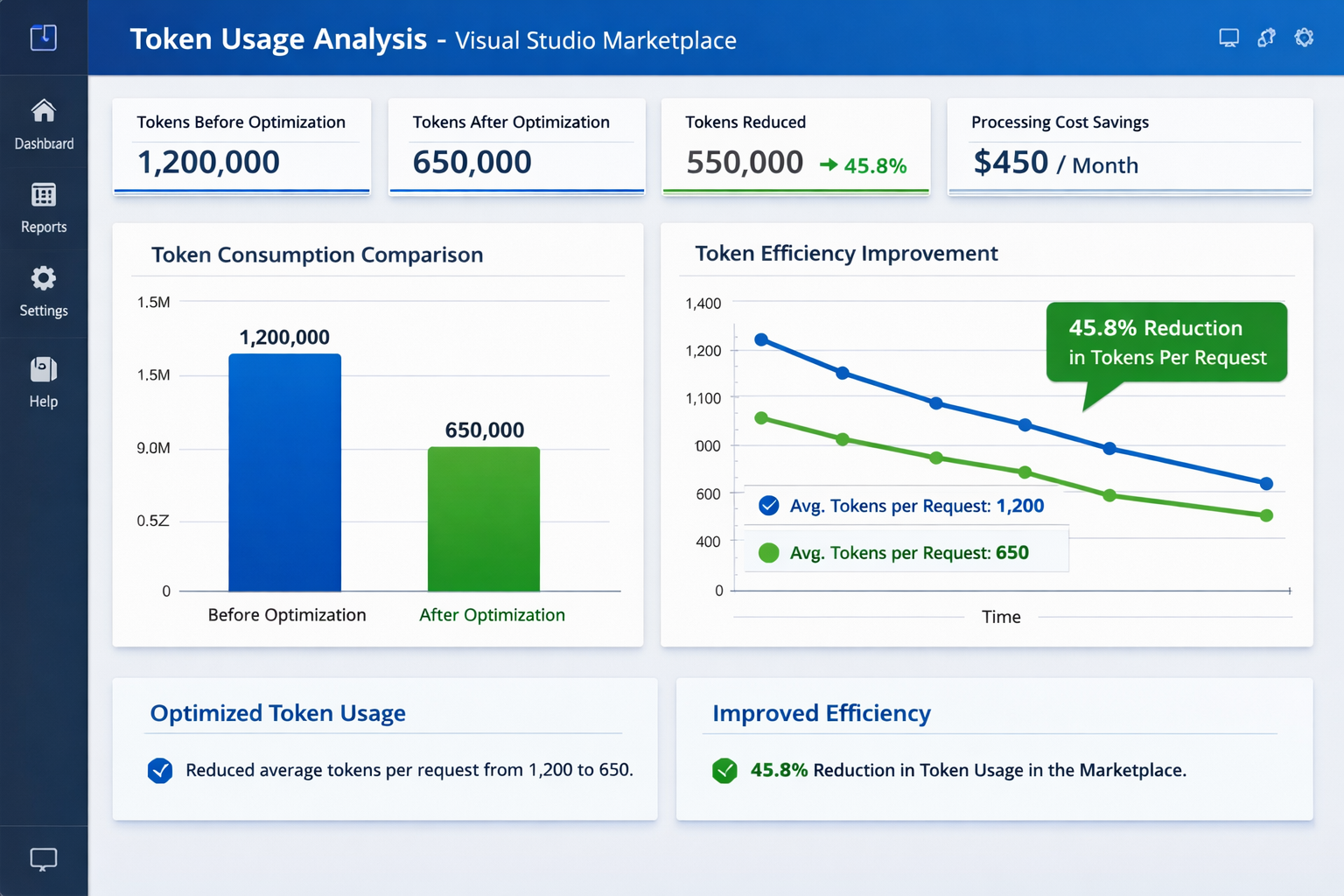This screenshot has width=1344, height=896.
Task: Click the green arrow next to 45.8%
Action: point(829,164)
